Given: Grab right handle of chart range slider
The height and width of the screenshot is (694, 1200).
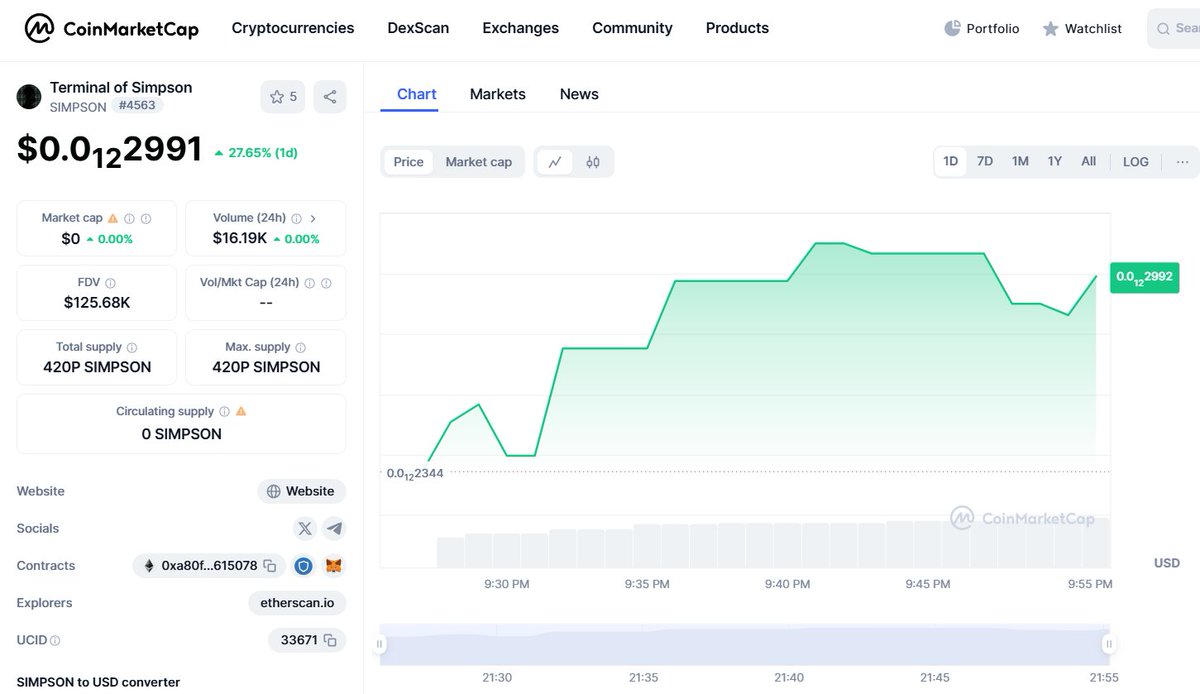Looking at the screenshot, I should tap(1108, 644).
